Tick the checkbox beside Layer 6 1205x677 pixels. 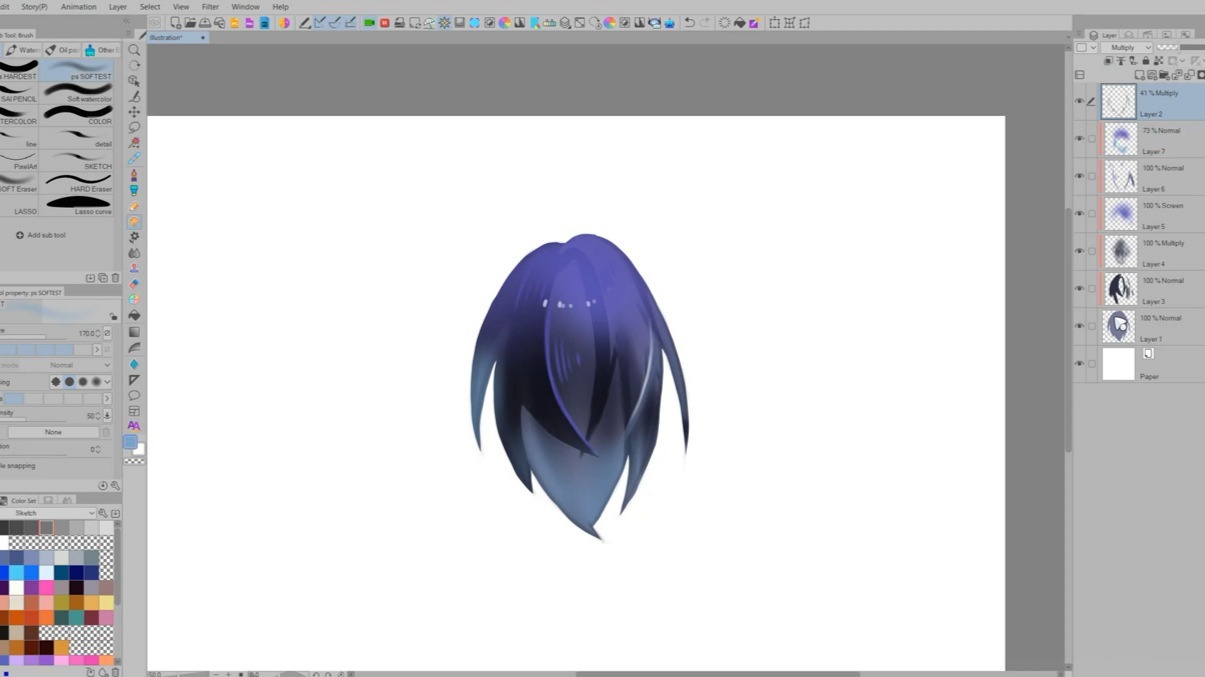[1092, 176]
